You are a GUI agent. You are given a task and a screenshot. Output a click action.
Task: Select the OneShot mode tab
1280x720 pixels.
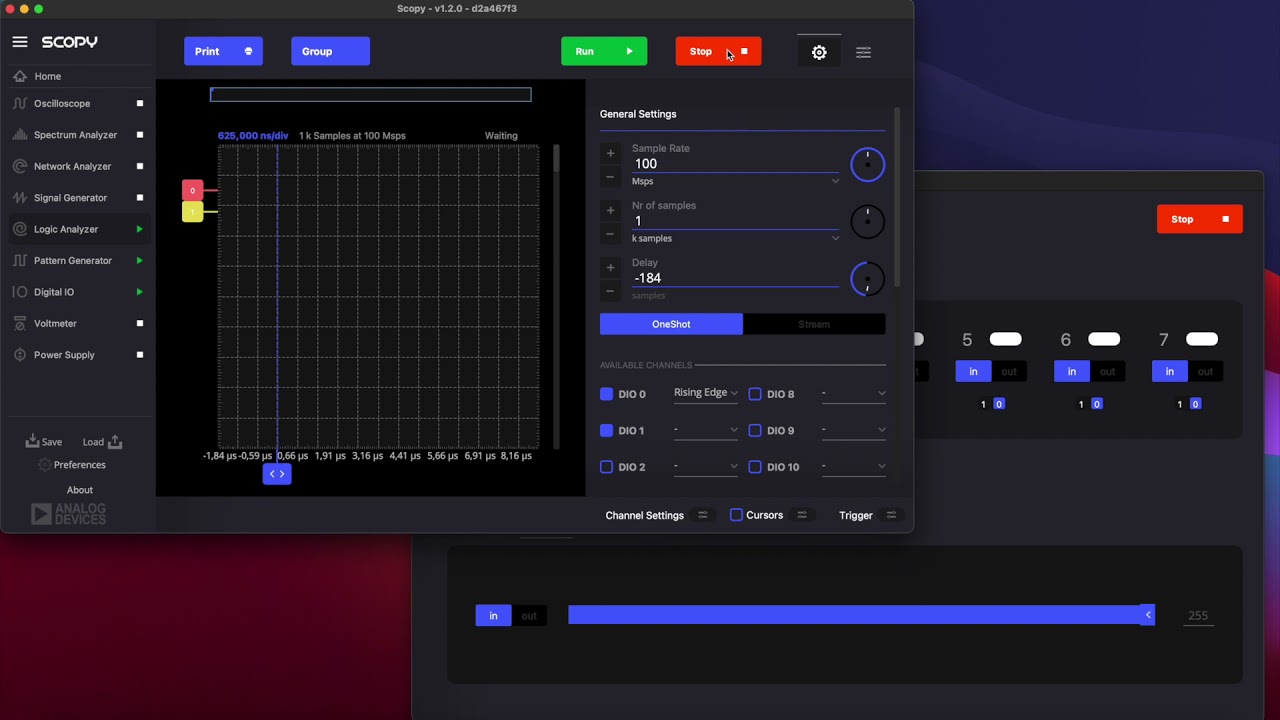pos(671,324)
